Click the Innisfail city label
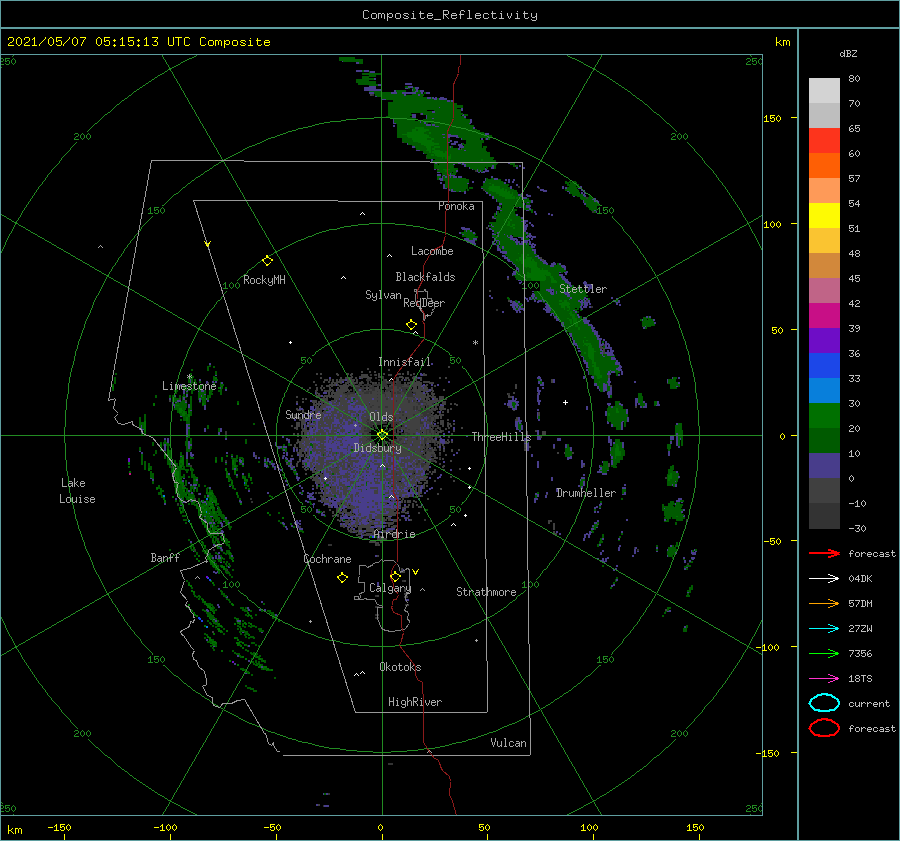The width and height of the screenshot is (900, 841). point(404,362)
